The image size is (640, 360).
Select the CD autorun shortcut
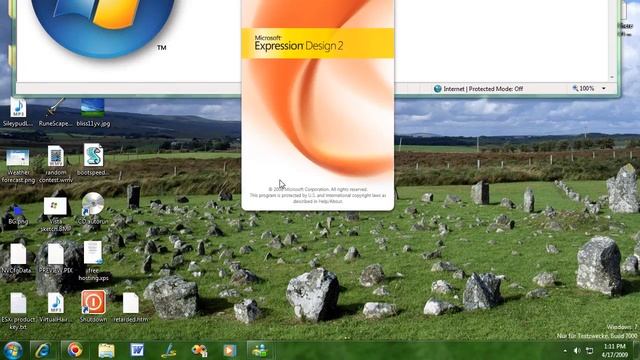93,209
